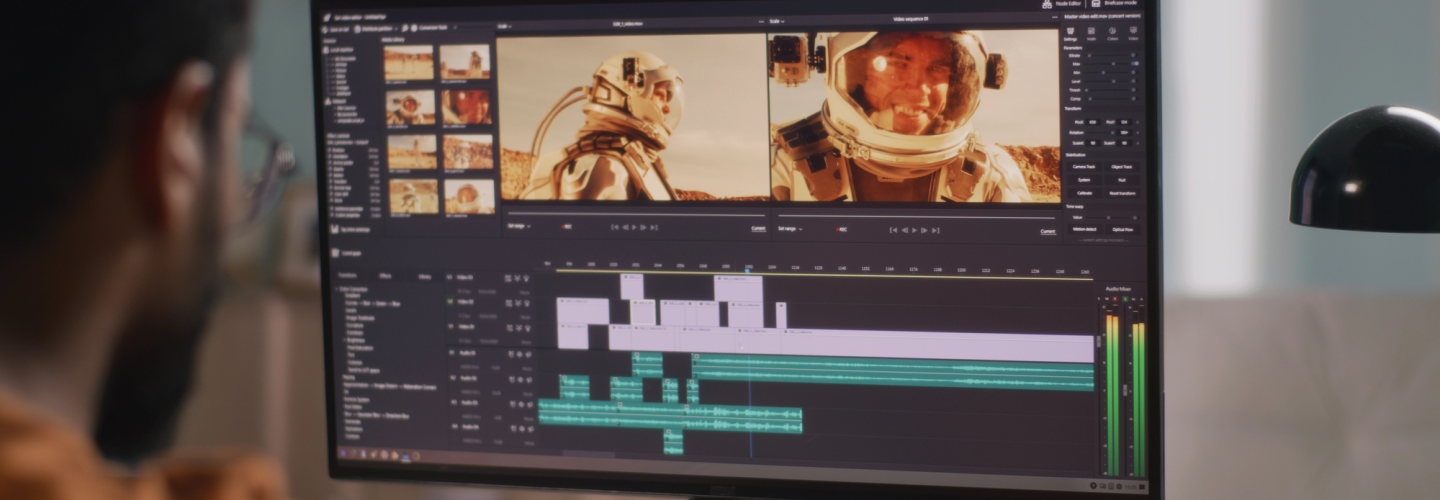Viewport: 1440px width, 500px height.
Task: Click the gear icon on Audio 02 track
Action: [x=520, y=380]
